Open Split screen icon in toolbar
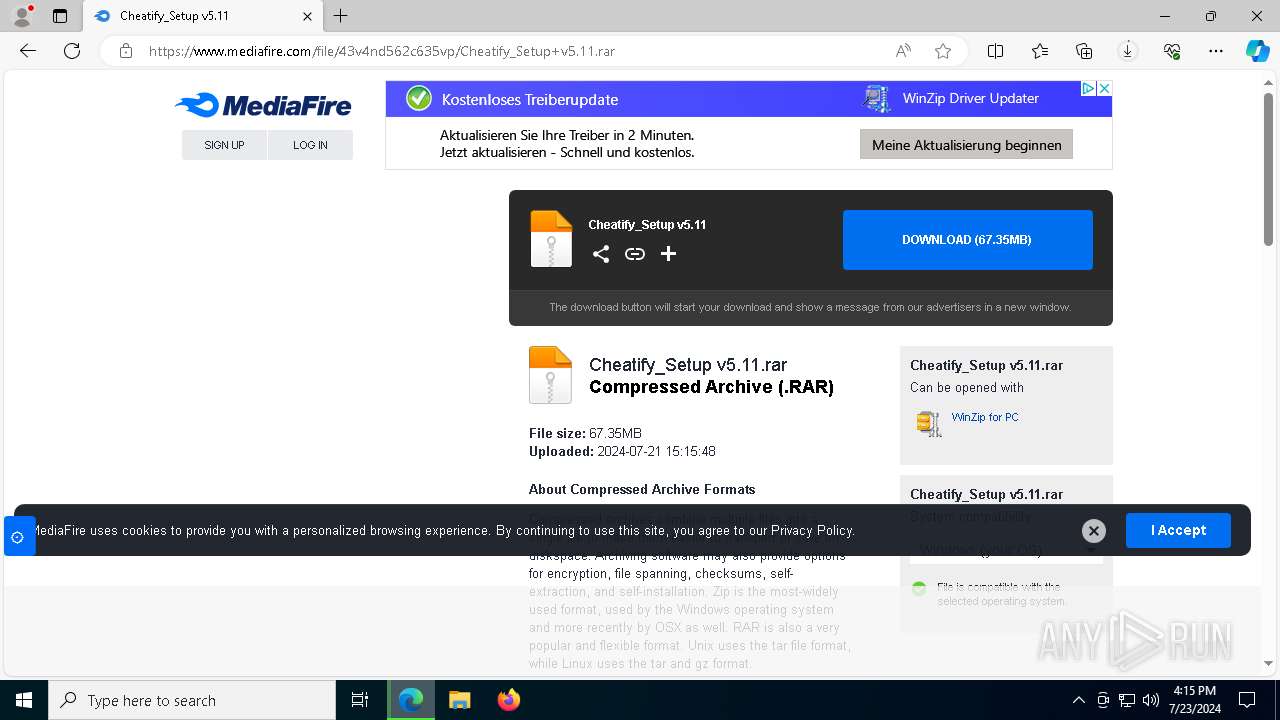This screenshot has height=720, width=1280. 996,51
